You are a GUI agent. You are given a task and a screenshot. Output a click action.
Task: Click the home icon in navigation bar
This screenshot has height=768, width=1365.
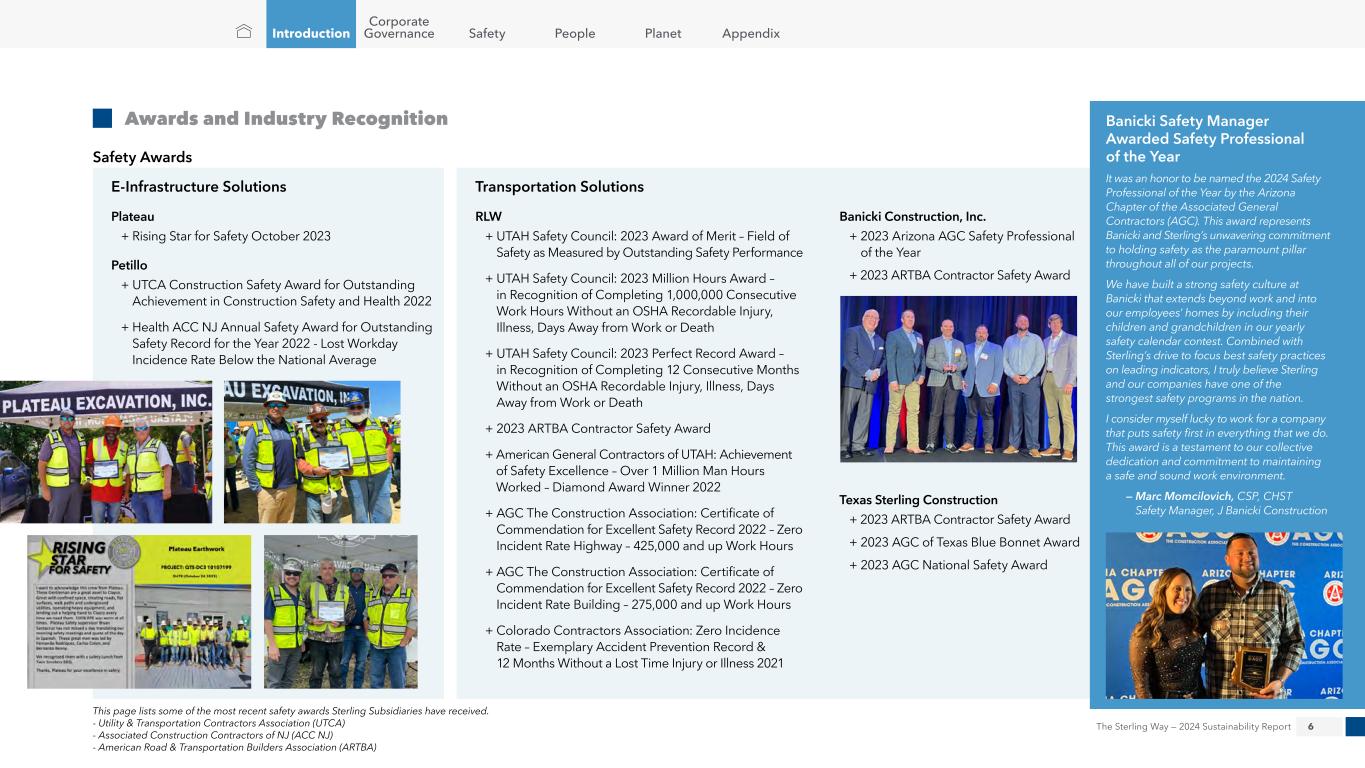(x=244, y=33)
